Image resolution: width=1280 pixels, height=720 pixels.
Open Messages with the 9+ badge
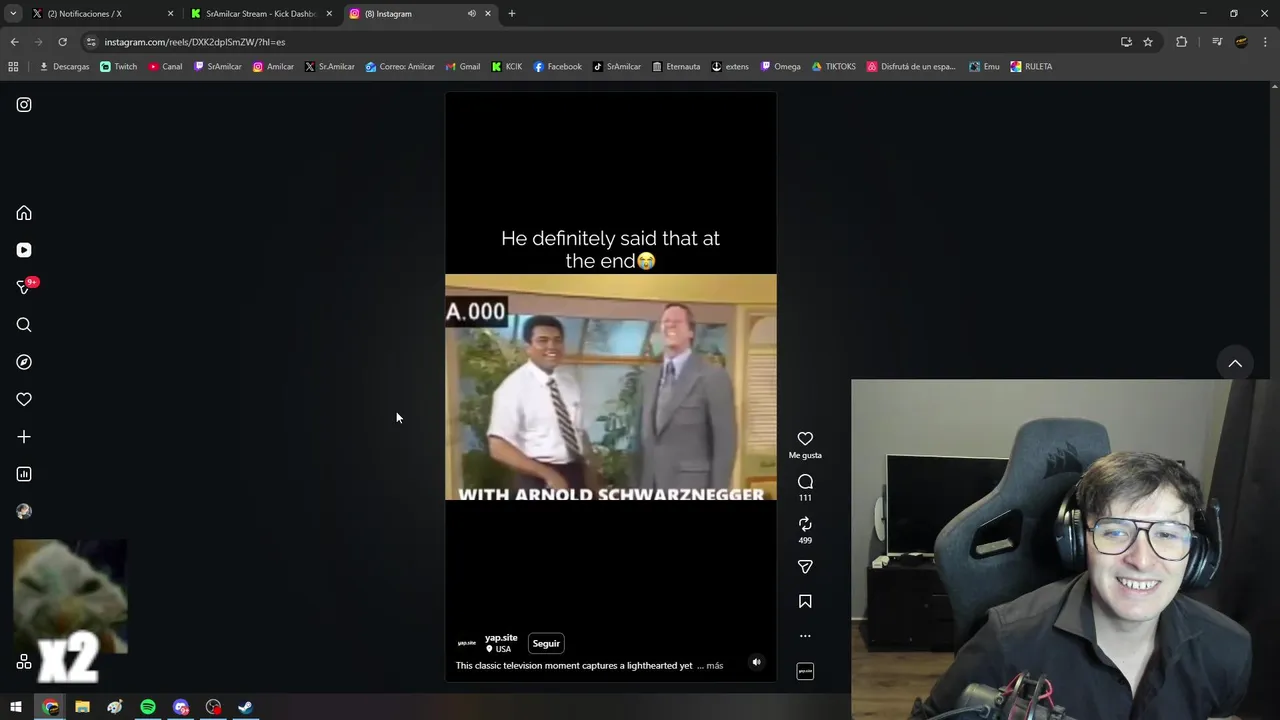point(25,287)
